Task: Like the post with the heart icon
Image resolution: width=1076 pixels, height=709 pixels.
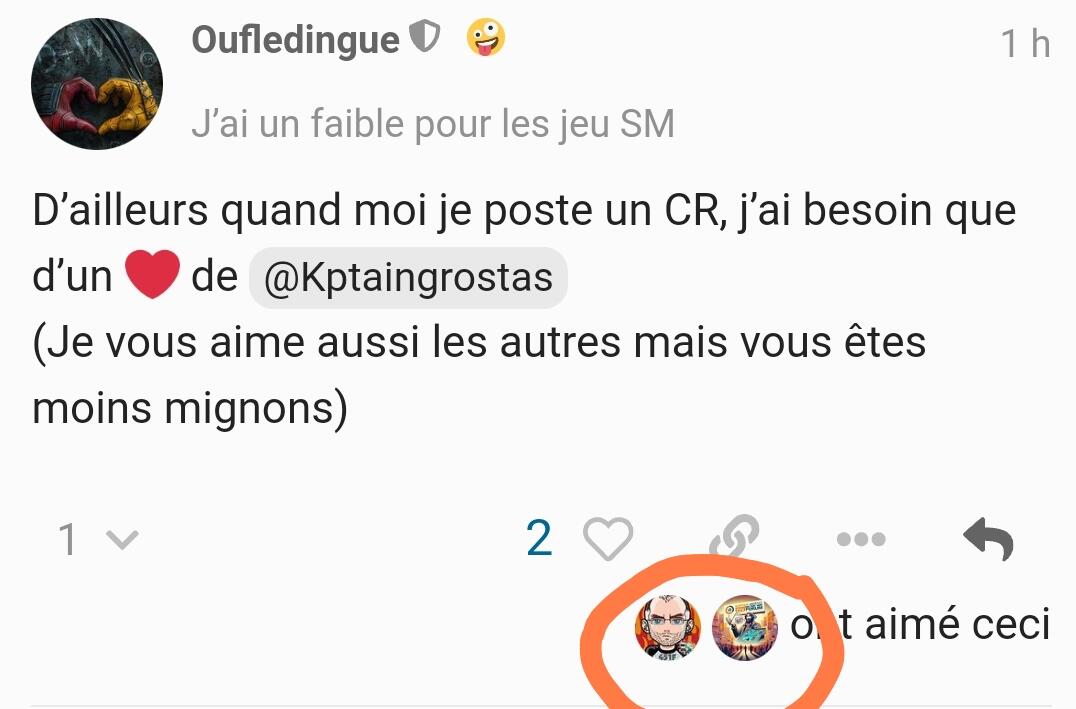Action: tap(608, 539)
